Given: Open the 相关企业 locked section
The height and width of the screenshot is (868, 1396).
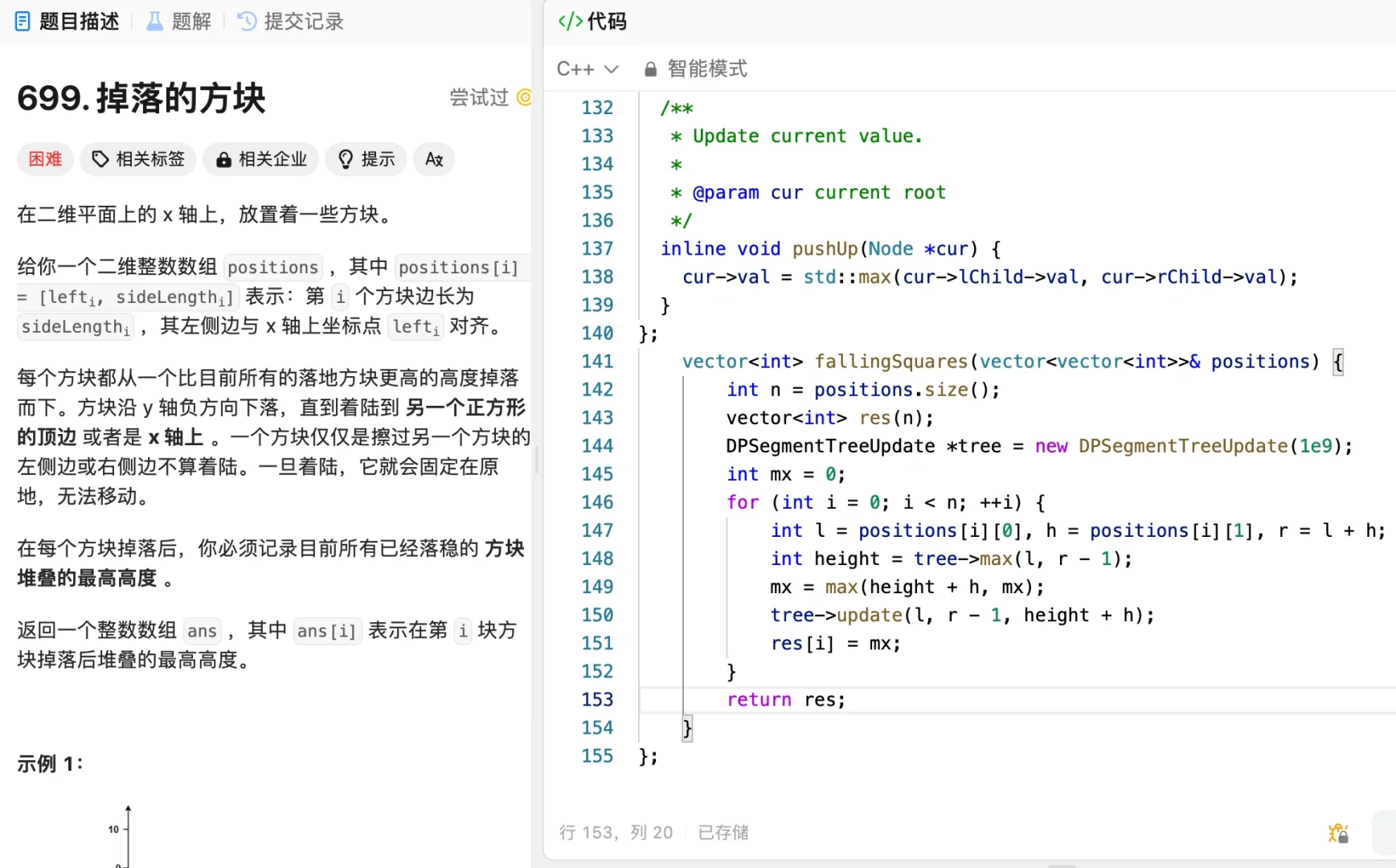Looking at the screenshot, I should [x=260, y=159].
